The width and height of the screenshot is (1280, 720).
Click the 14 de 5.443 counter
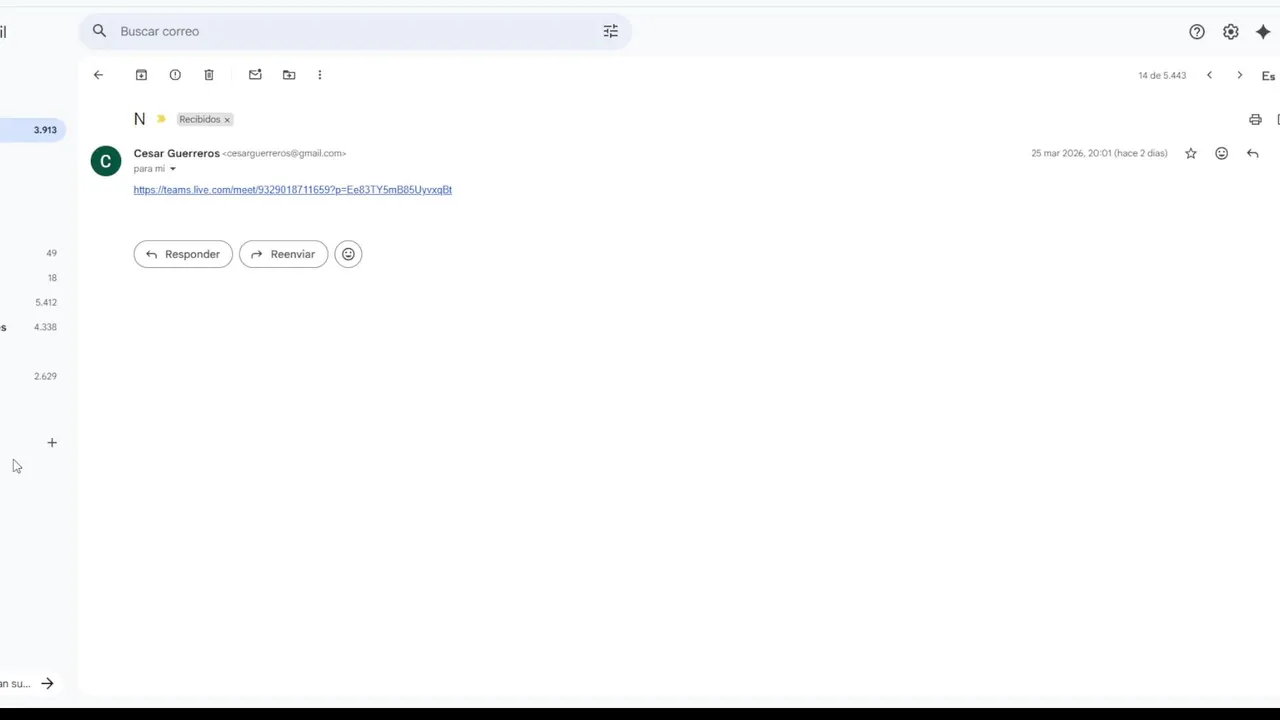(1162, 76)
